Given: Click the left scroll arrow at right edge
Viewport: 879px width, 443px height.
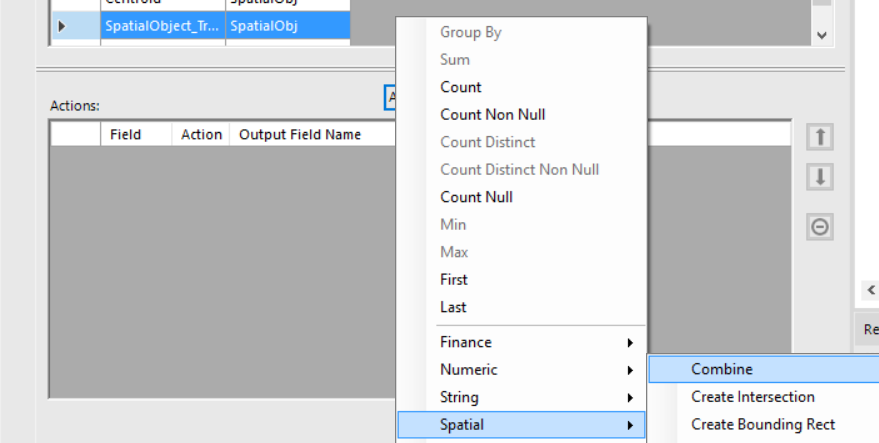Looking at the screenshot, I should pos(868,291).
